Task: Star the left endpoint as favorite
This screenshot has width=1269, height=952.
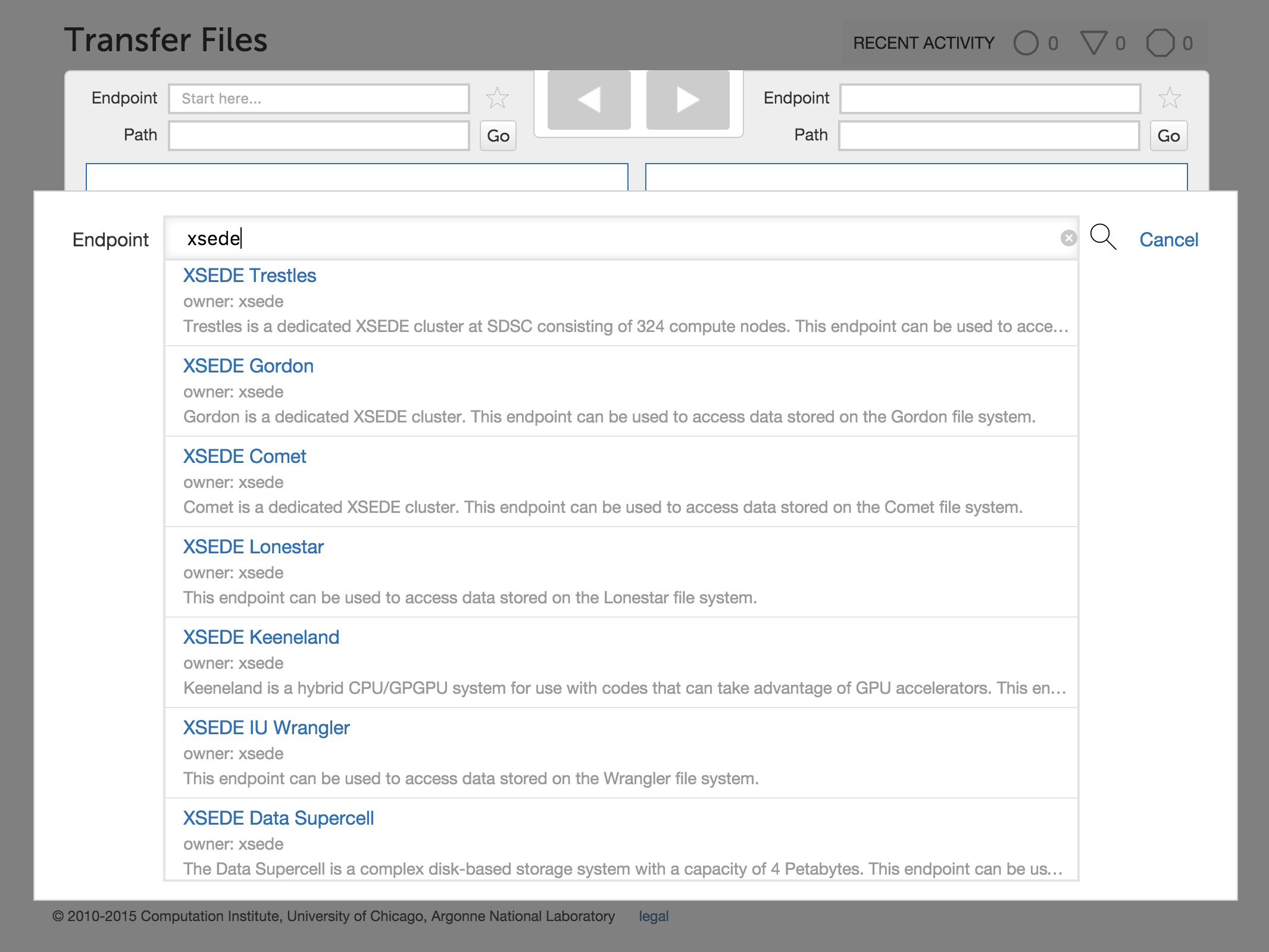Action: coord(497,98)
